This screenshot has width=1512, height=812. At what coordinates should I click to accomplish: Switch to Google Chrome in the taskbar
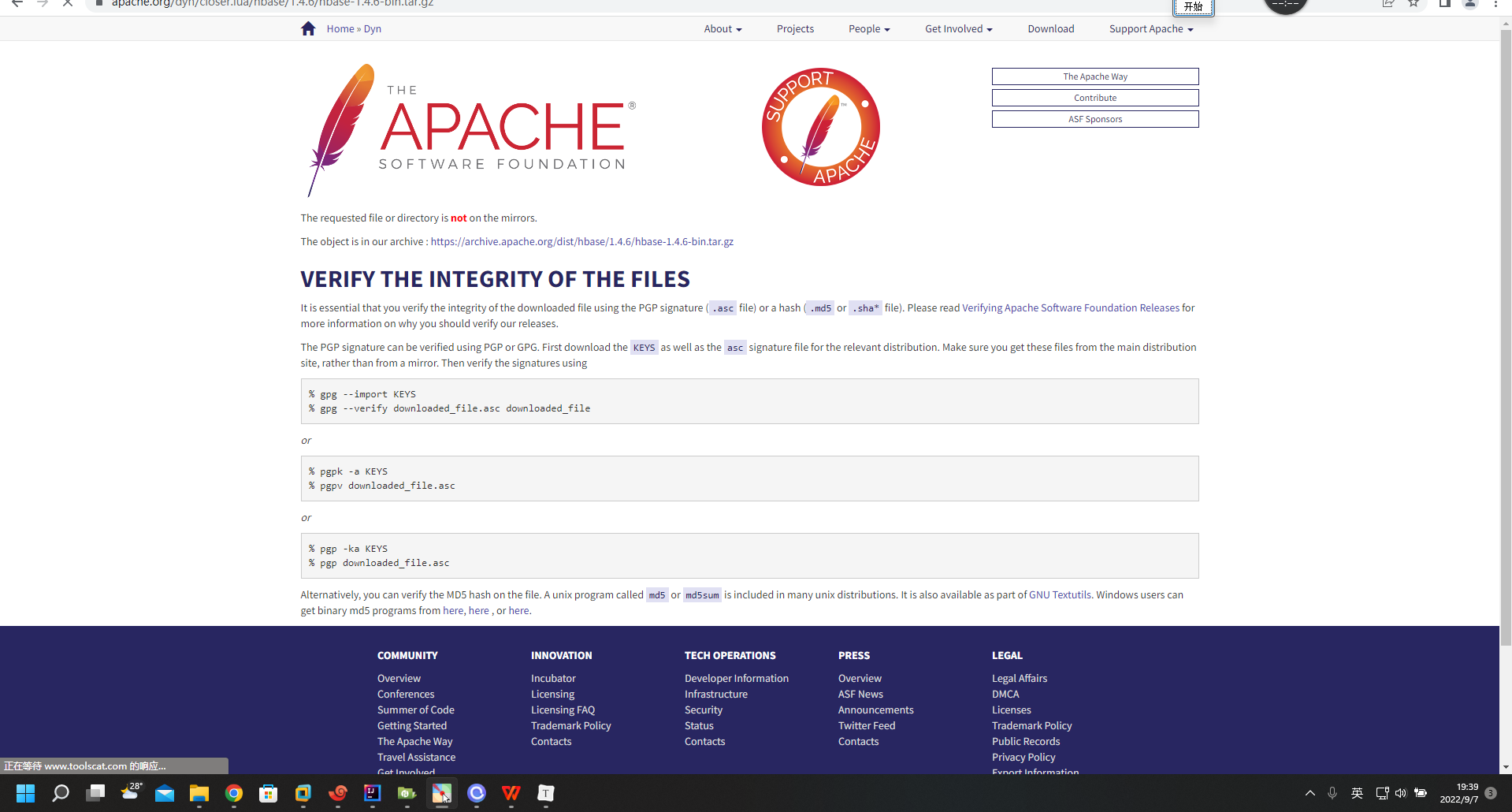tap(234, 793)
